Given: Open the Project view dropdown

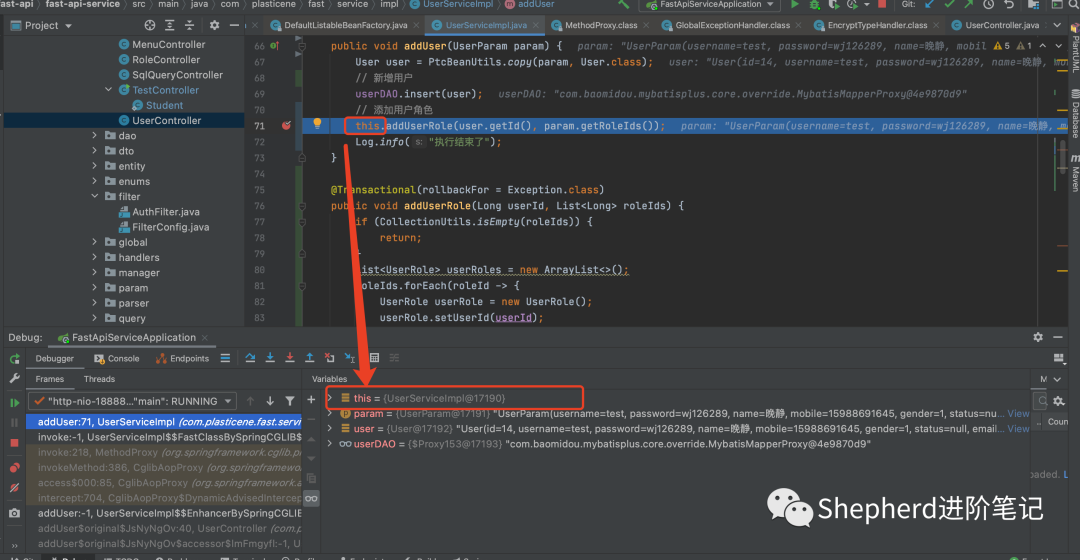Looking at the screenshot, I should click(x=68, y=26).
